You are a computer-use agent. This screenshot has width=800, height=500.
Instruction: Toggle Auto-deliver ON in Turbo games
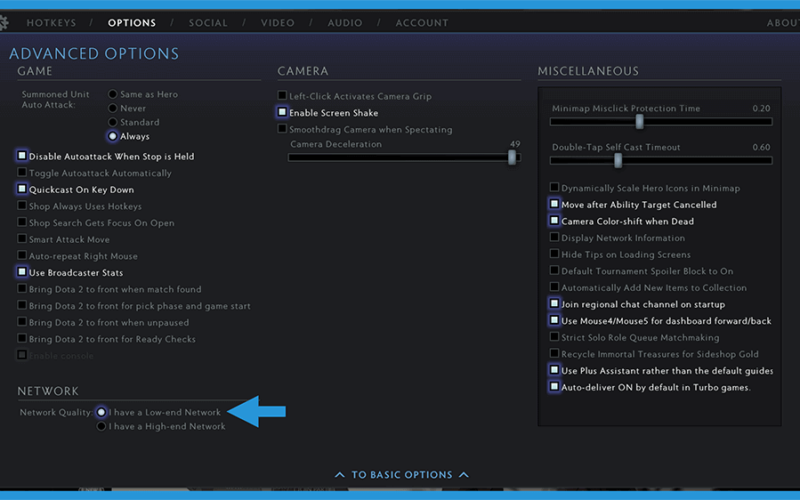click(x=554, y=386)
